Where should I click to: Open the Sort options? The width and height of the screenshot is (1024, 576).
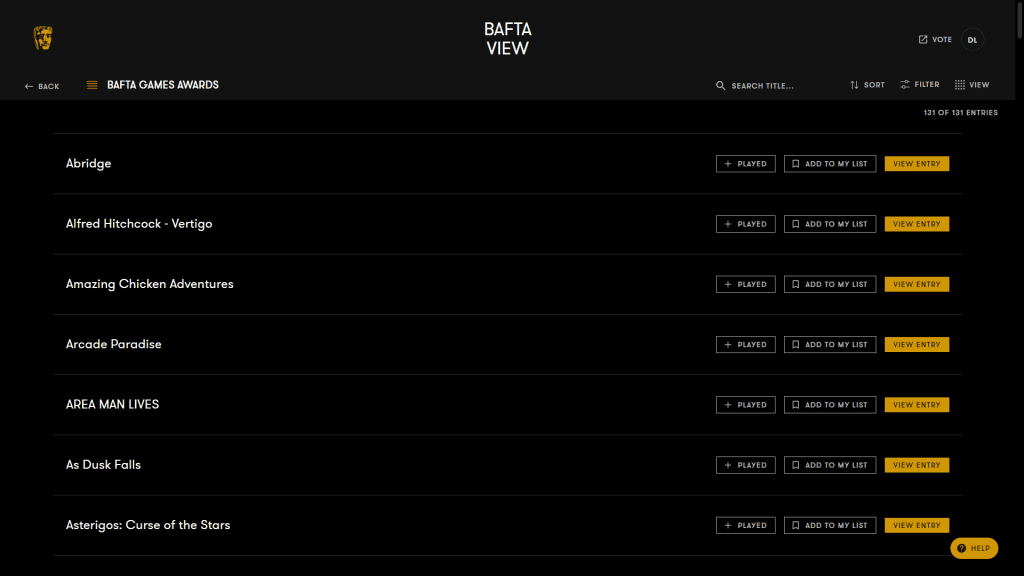(867, 85)
